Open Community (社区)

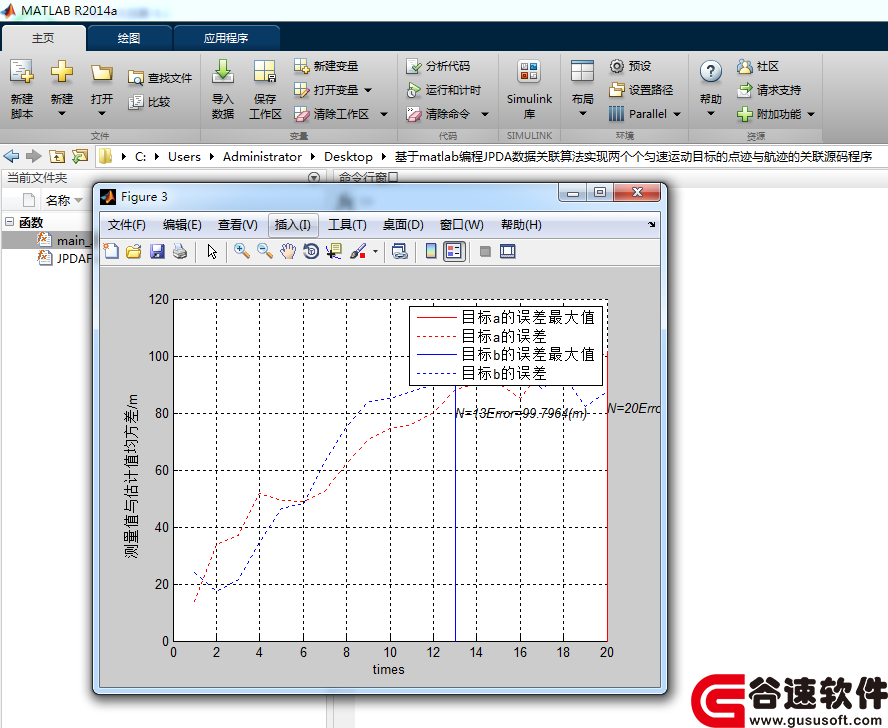[758, 66]
